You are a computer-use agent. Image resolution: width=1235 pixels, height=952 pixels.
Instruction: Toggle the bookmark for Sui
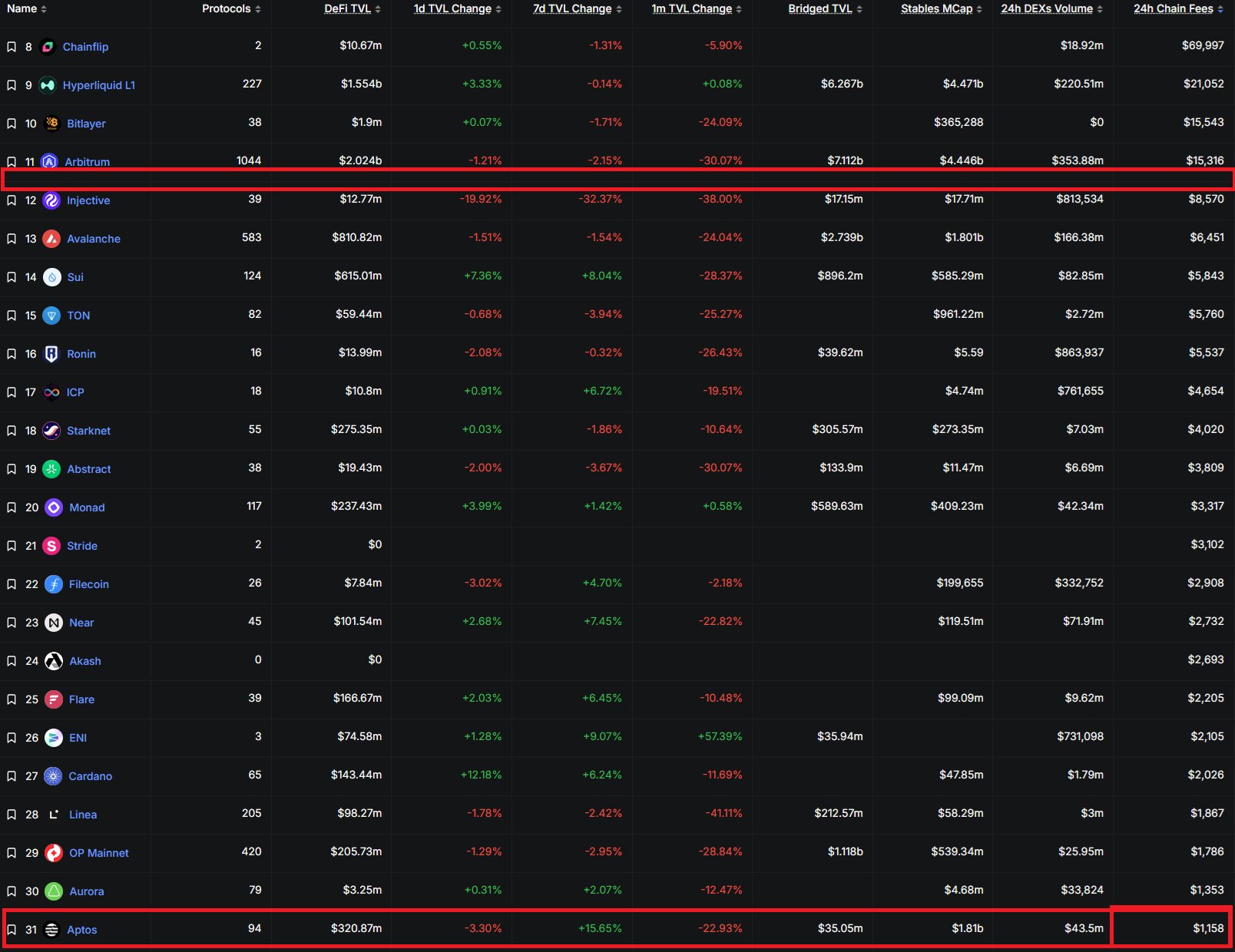pyautogui.click(x=12, y=277)
